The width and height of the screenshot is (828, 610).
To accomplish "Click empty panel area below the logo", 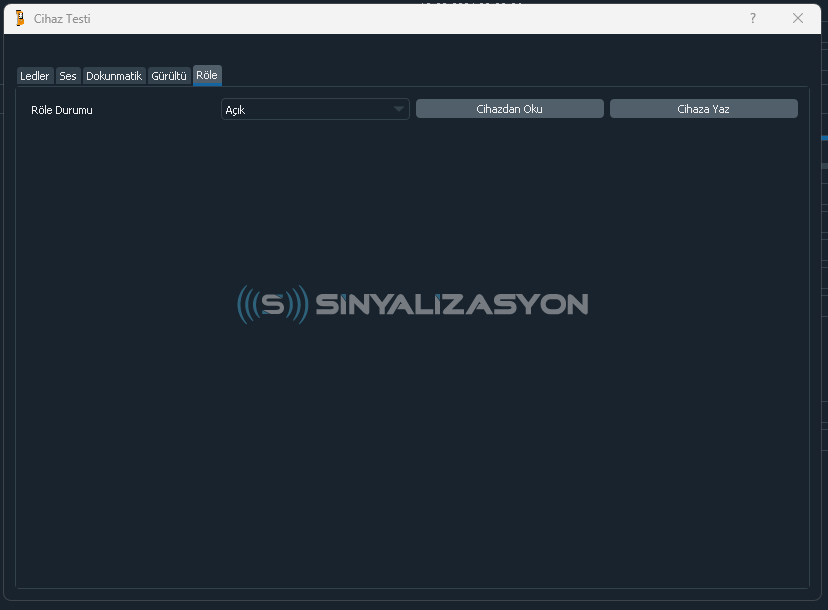I will pos(412,460).
